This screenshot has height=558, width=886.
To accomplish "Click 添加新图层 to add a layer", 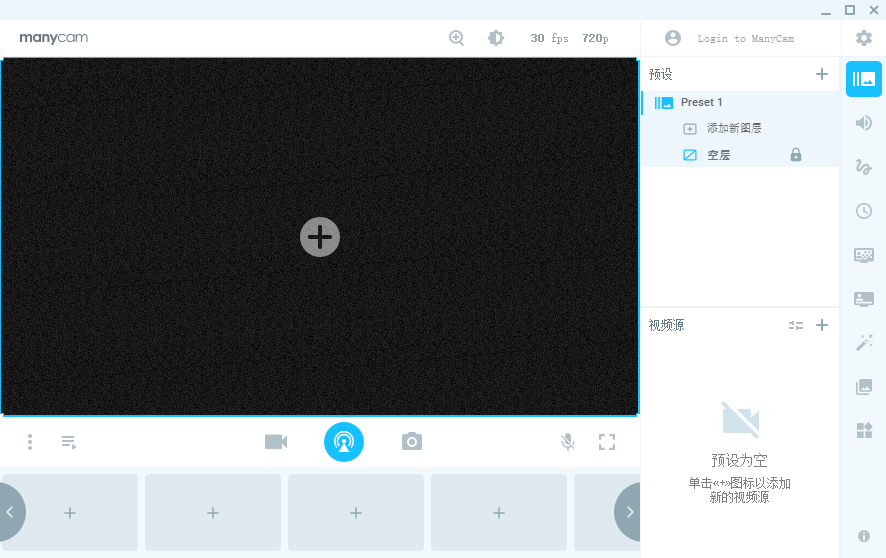I will [x=733, y=128].
